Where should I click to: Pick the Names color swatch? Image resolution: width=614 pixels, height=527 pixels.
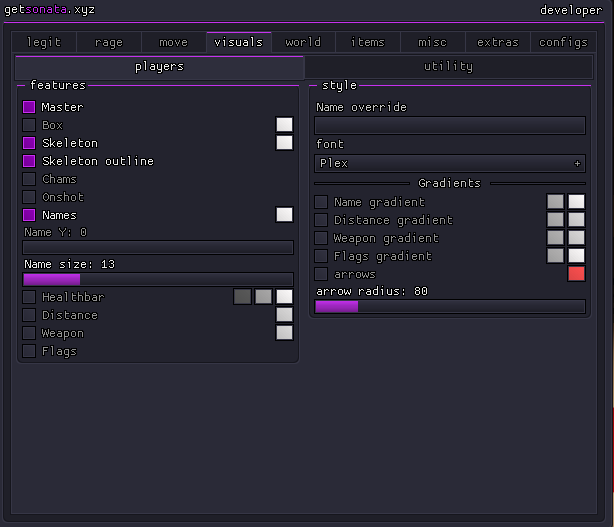284,215
